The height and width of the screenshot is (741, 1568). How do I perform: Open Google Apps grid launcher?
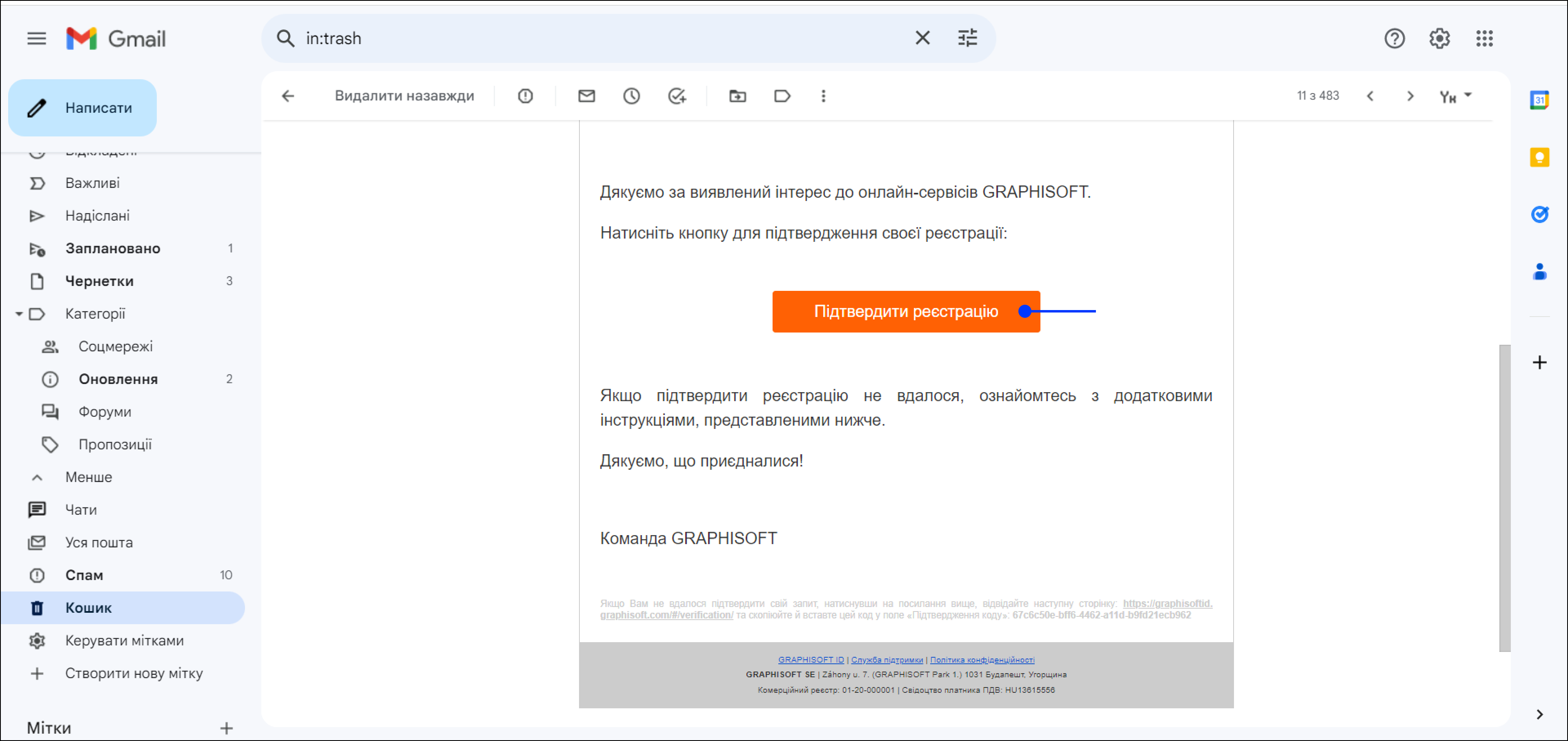pyautogui.click(x=1484, y=38)
